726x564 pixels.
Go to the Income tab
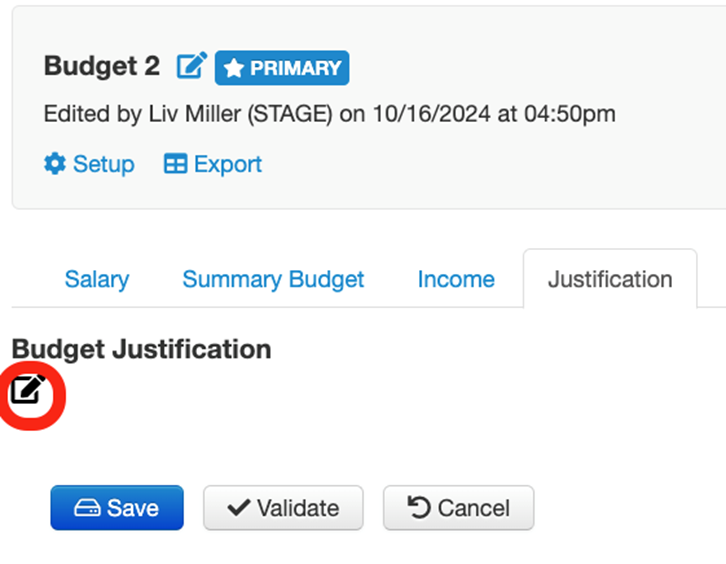[456, 279]
